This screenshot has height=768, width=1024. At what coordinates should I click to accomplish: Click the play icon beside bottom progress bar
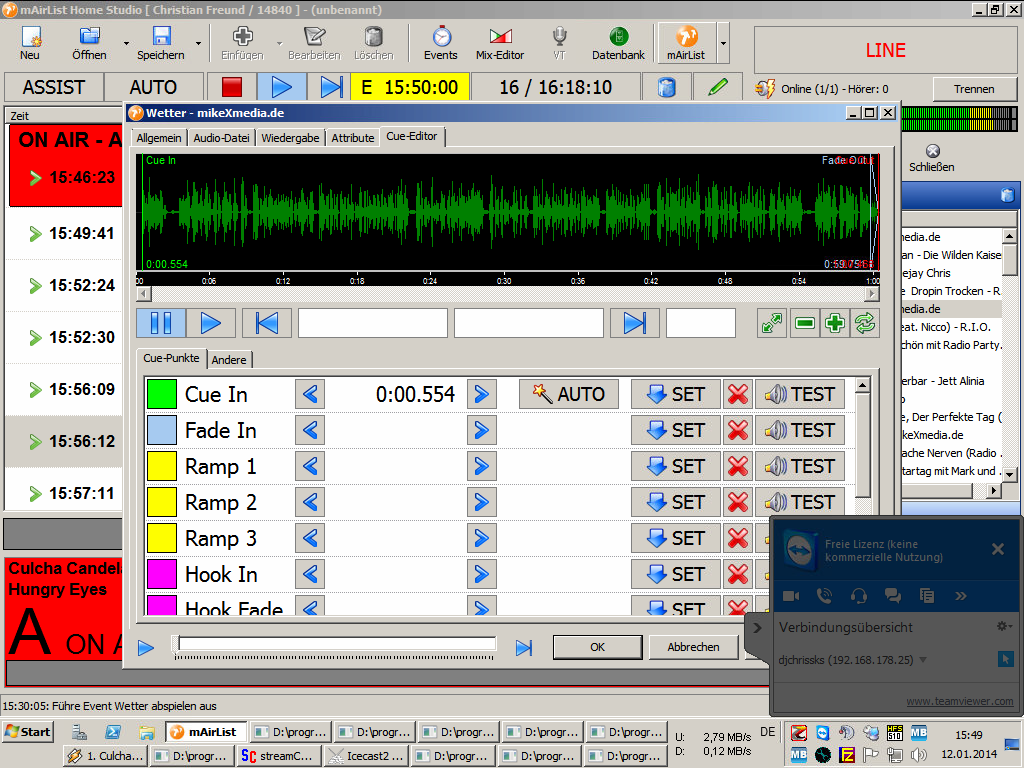(x=146, y=647)
